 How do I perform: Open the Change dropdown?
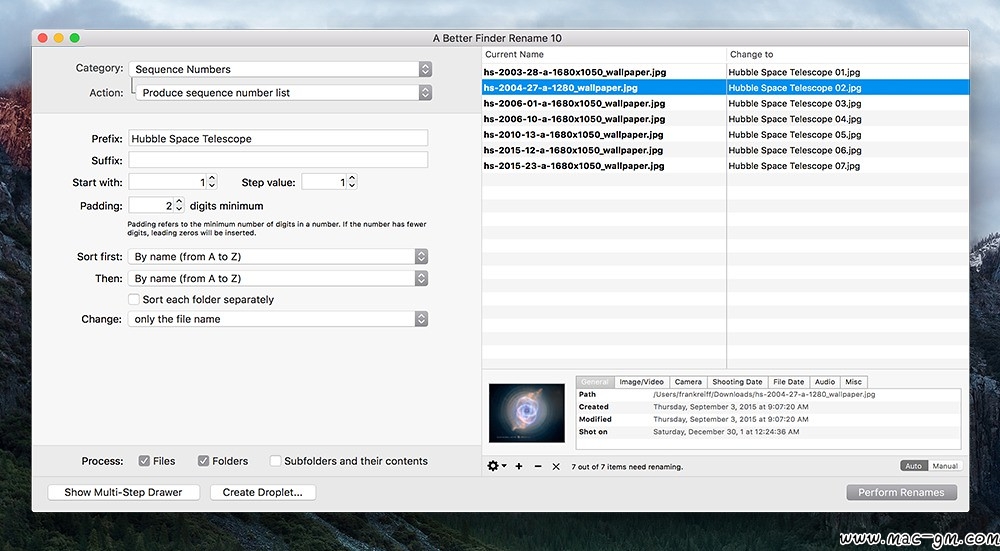click(277, 319)
